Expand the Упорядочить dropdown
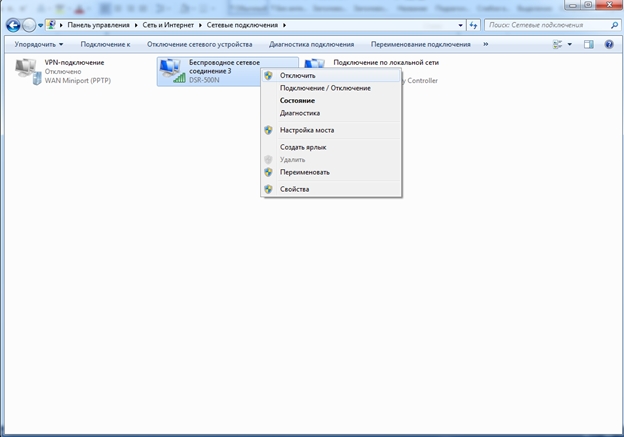 [39, 45]
